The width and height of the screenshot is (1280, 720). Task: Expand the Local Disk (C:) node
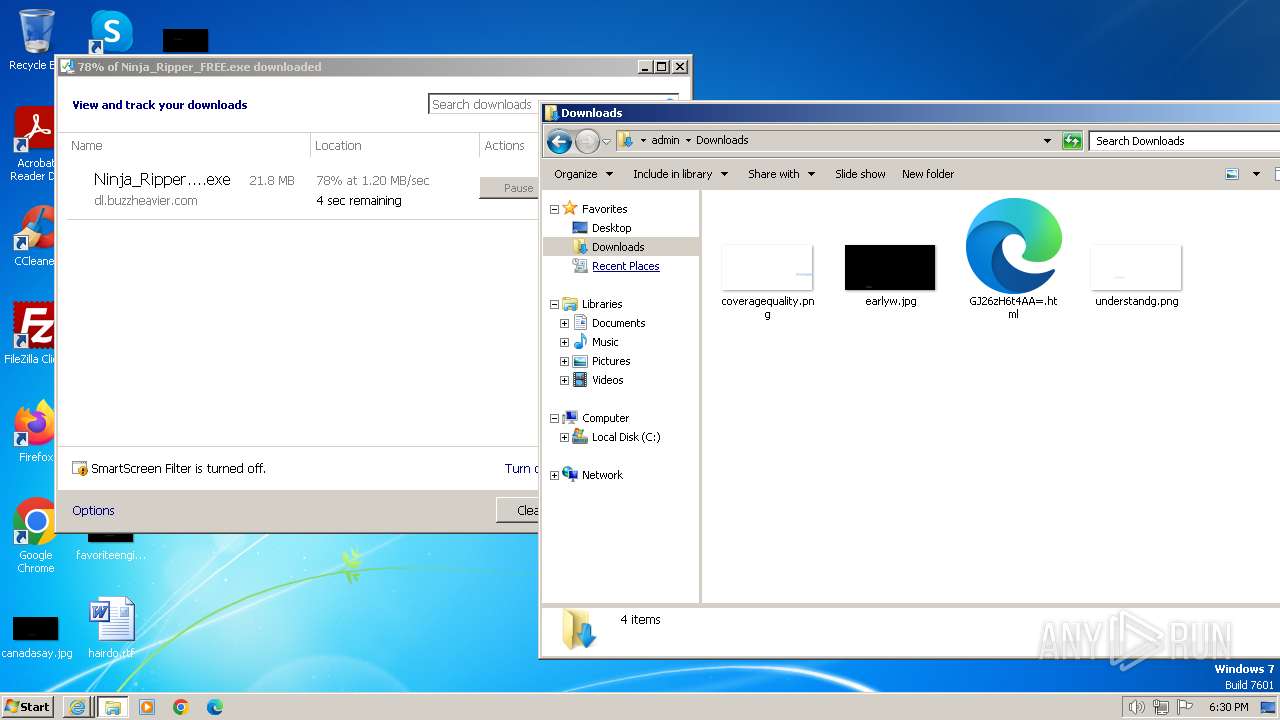tap(564, 437)
